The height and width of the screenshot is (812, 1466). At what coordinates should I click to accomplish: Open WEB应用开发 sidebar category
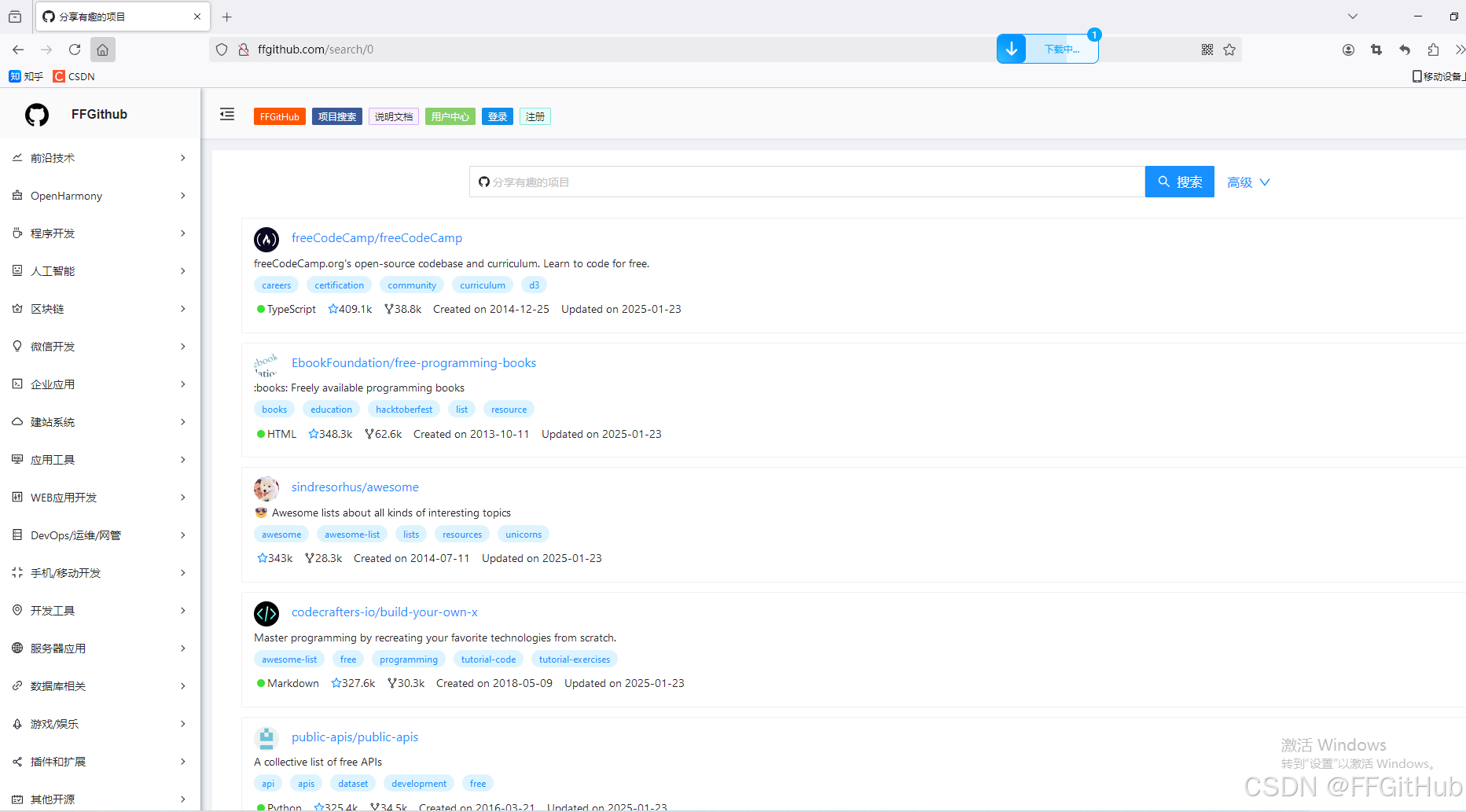pyautogui.click(x=100, y=498)
